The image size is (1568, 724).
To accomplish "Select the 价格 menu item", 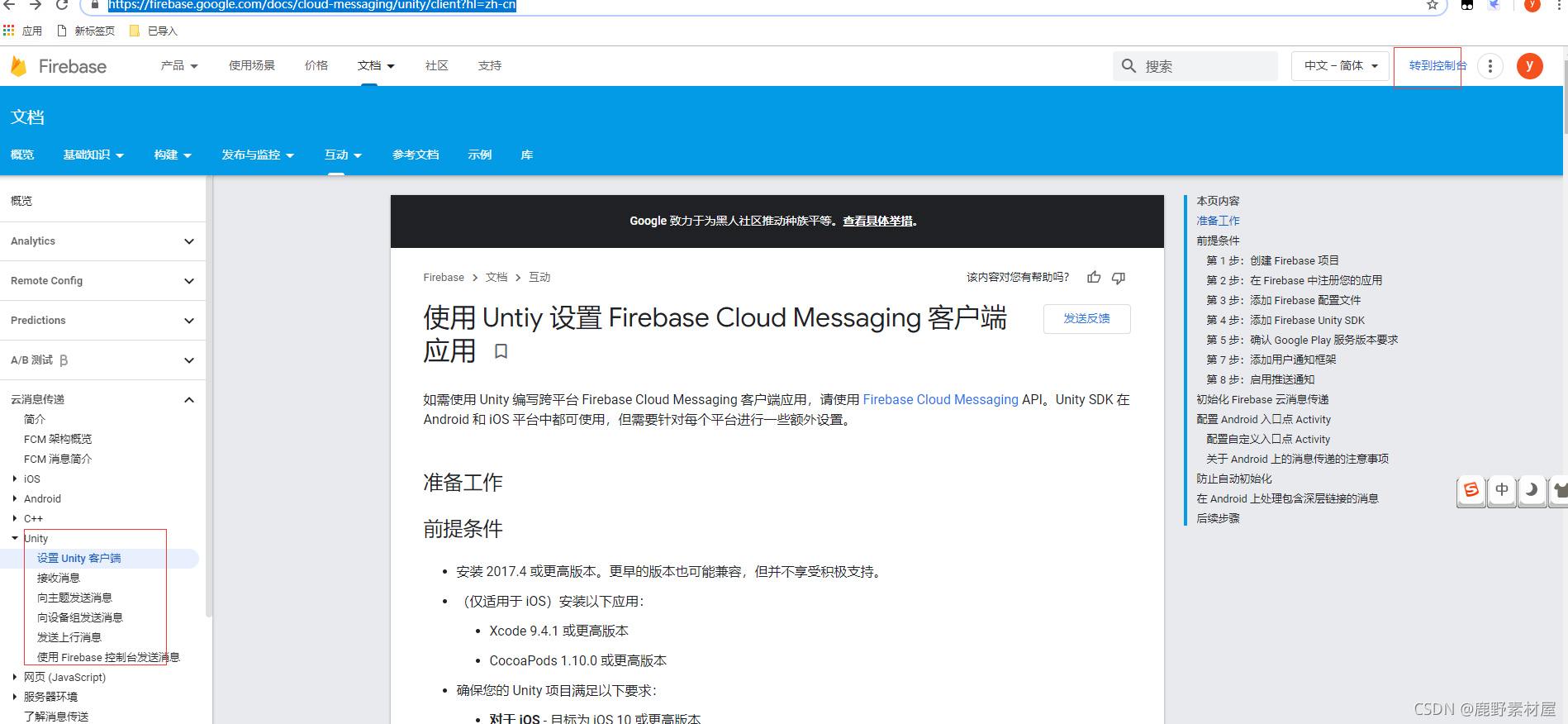I will point(316,65).
